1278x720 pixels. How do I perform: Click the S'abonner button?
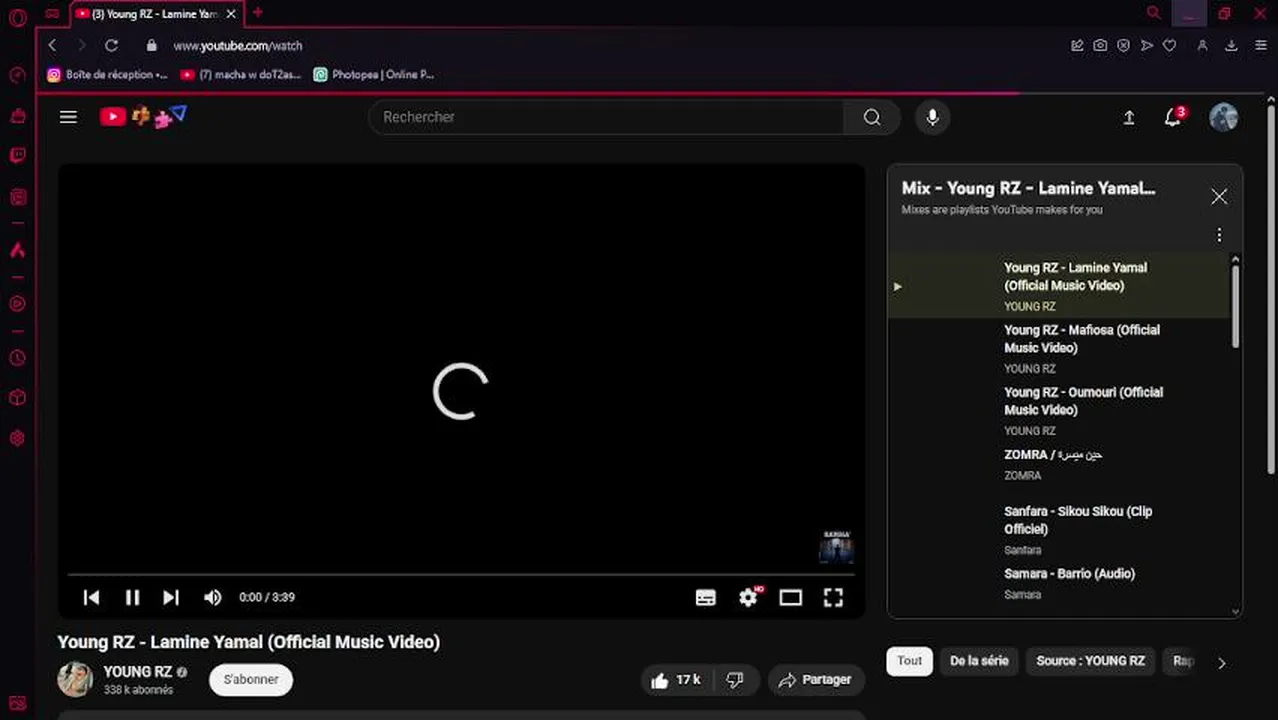251,680
